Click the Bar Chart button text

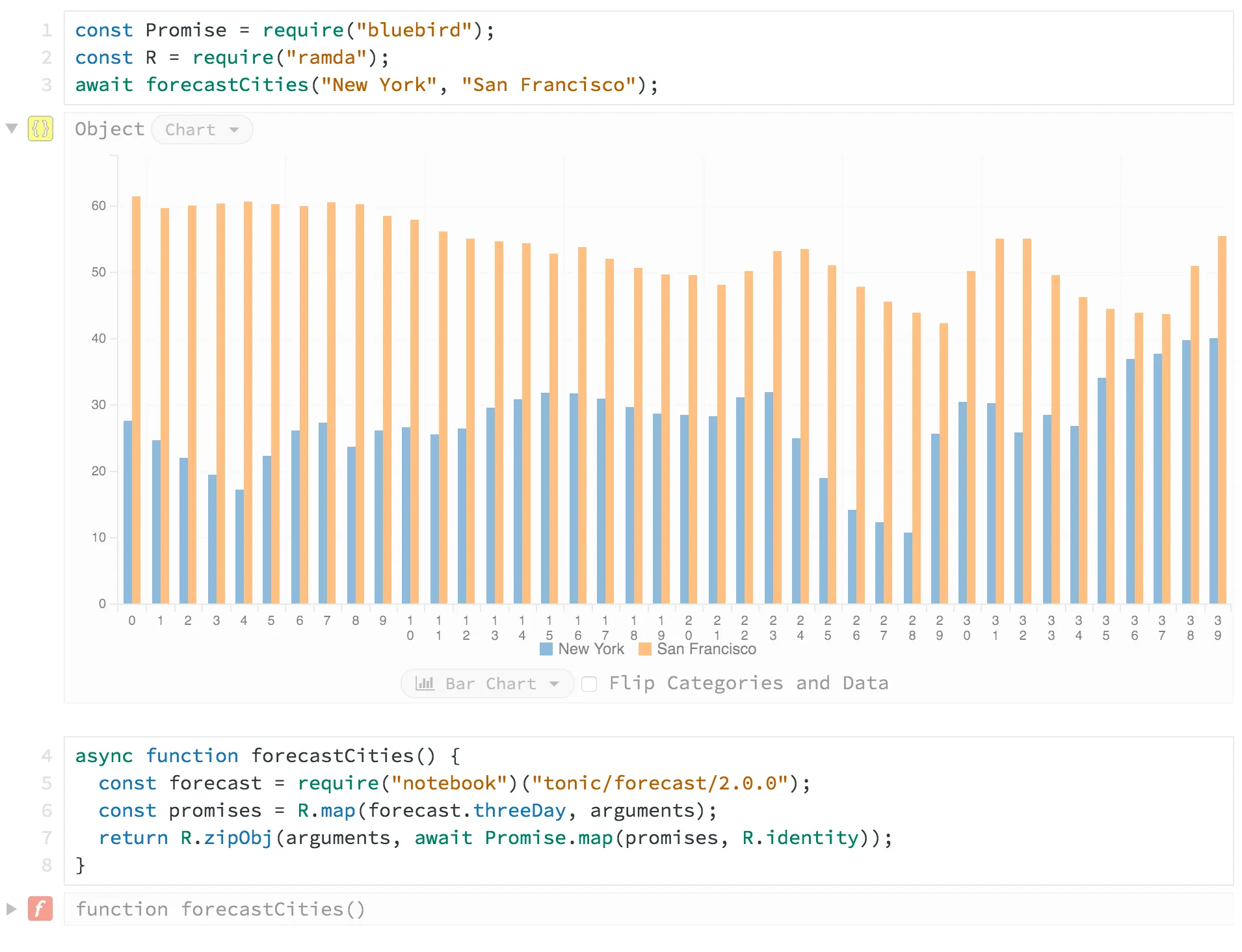coord(490,683)
